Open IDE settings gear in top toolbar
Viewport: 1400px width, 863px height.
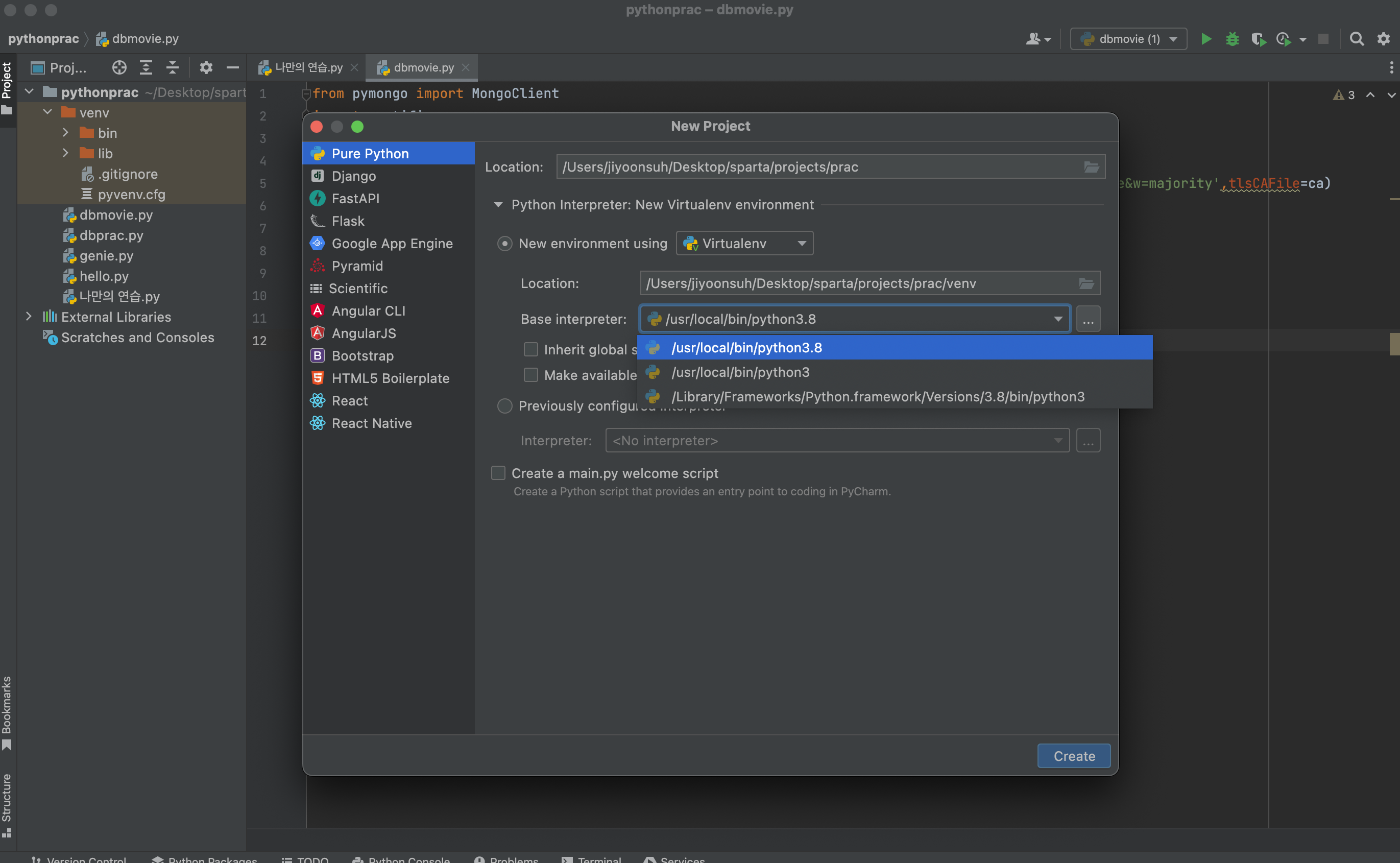[1384, 39]
